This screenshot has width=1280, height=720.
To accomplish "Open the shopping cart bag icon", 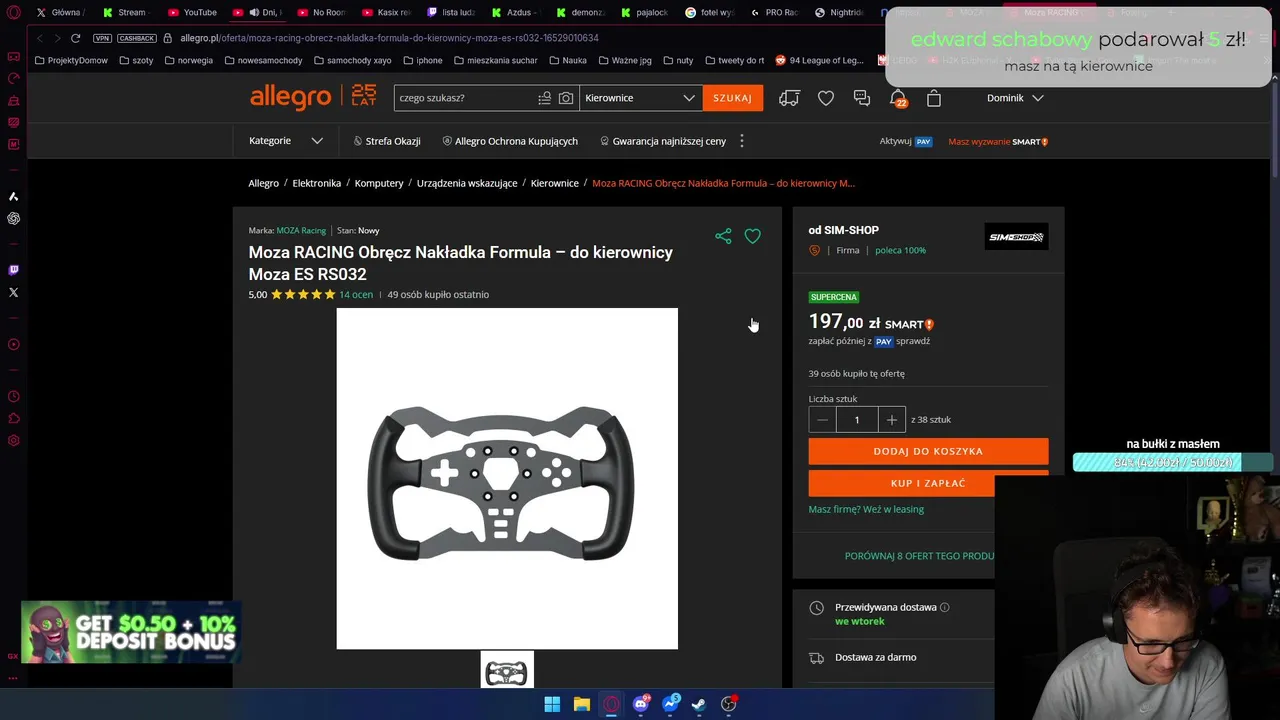I will click(x=934, y=98).
